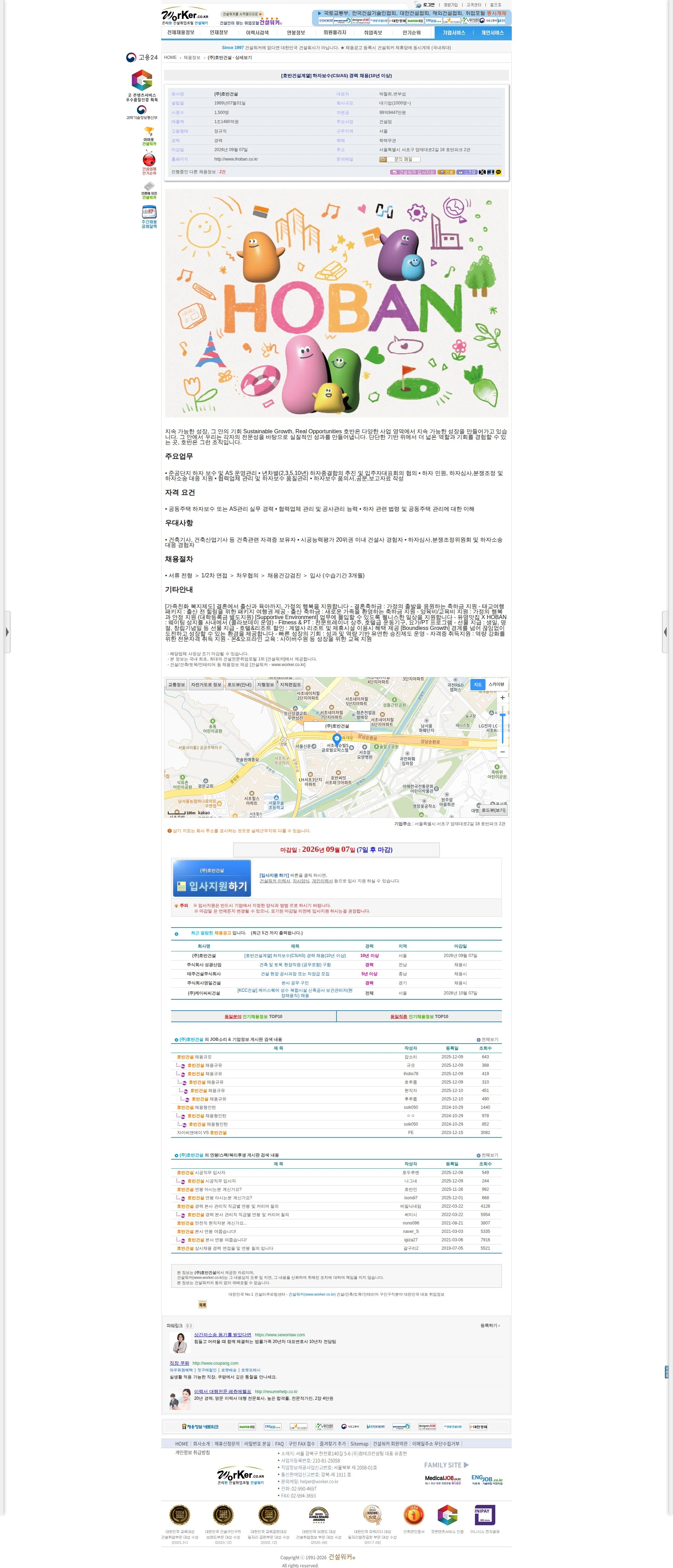
Task: Open the MedicalJOB family site logo
Action: 442,1479
